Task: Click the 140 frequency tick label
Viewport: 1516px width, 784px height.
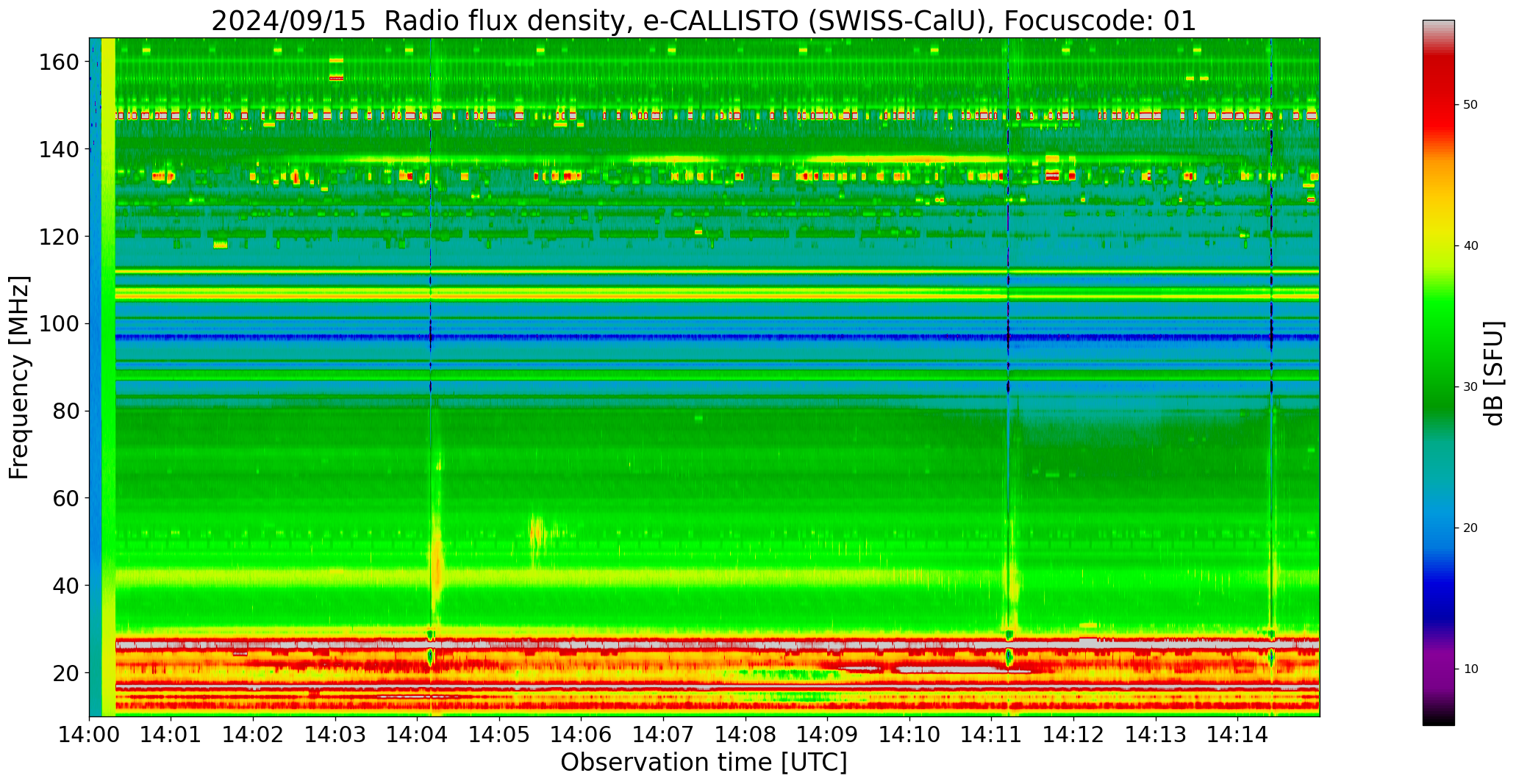Action: point(58,149)
